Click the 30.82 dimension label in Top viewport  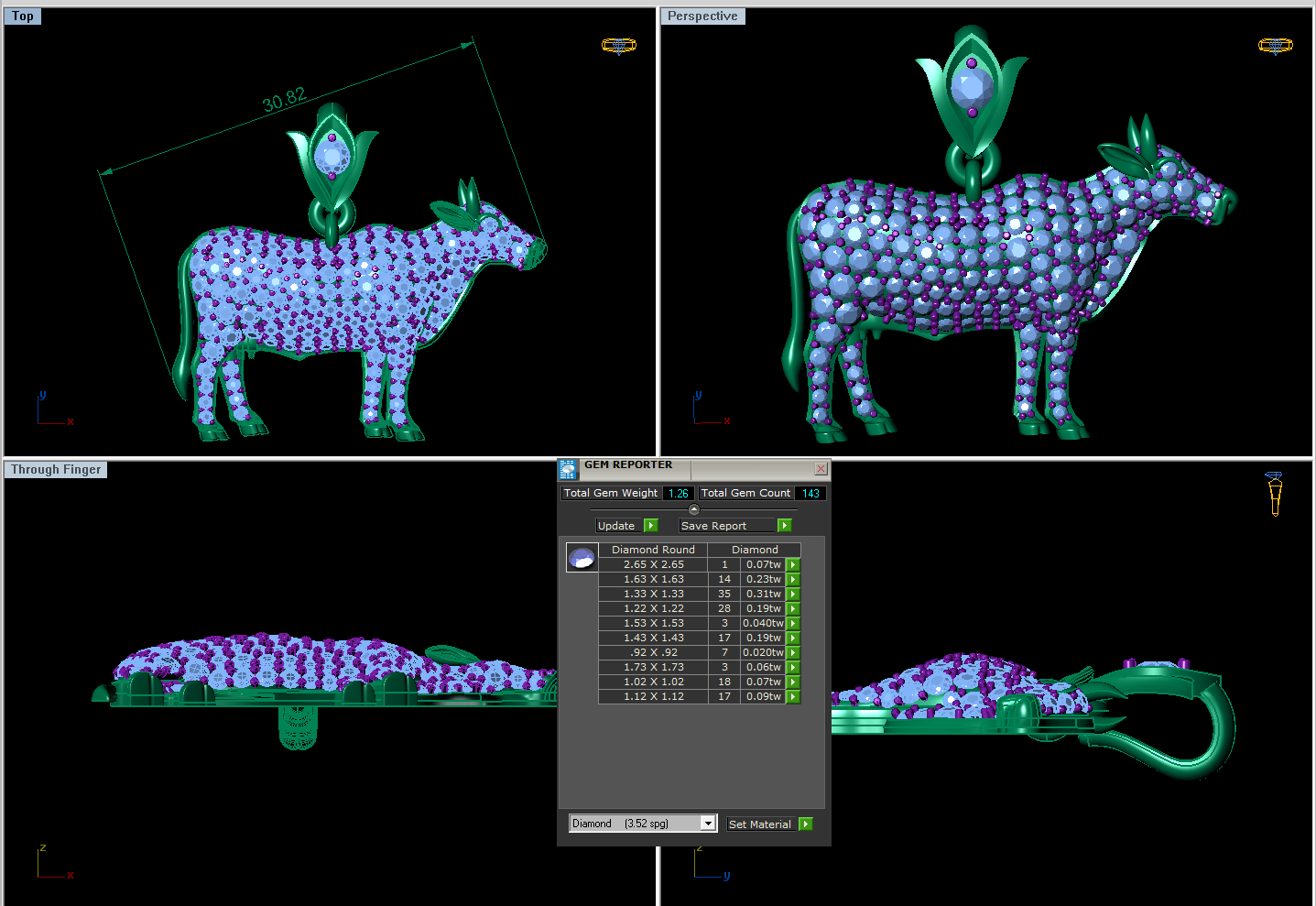284,101
